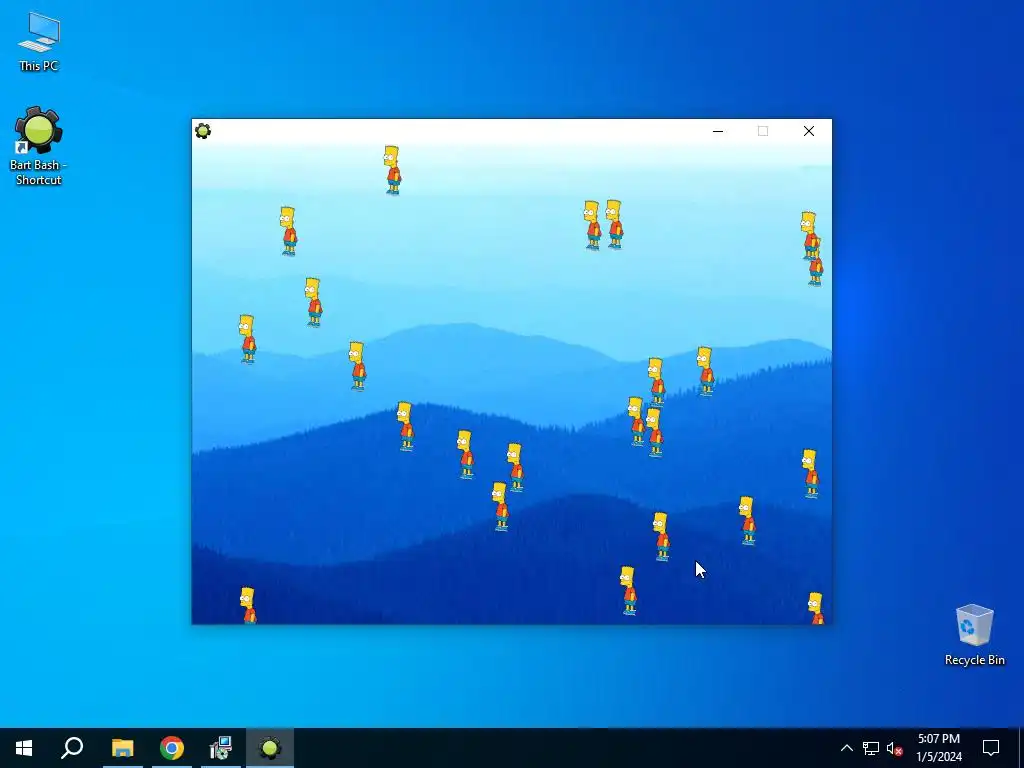Image resolution: width=1024 pixels, height=768 pixels.
Task: Open the clock showing 5:07 PM
Action: (938, 748)
